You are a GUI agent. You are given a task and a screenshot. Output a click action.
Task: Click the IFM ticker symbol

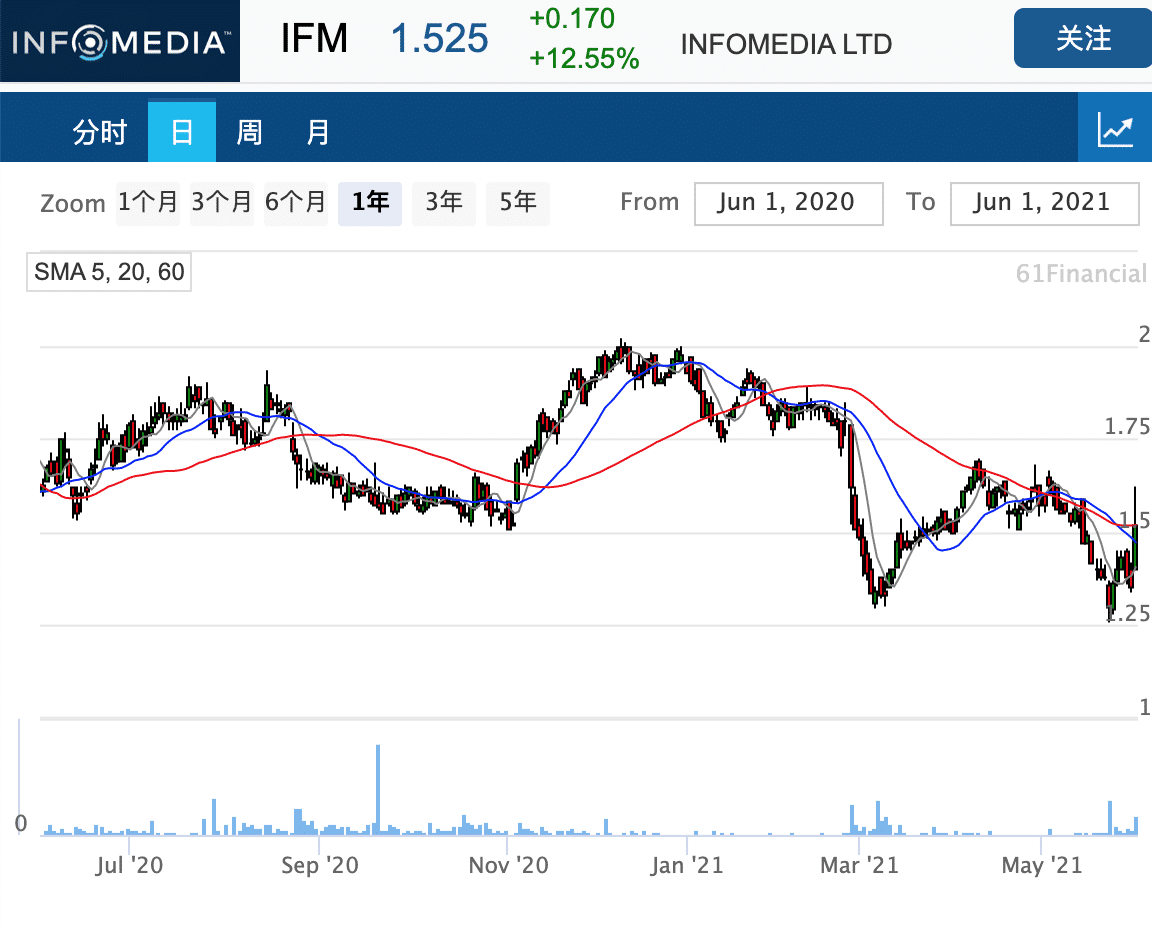pos(314,38)
